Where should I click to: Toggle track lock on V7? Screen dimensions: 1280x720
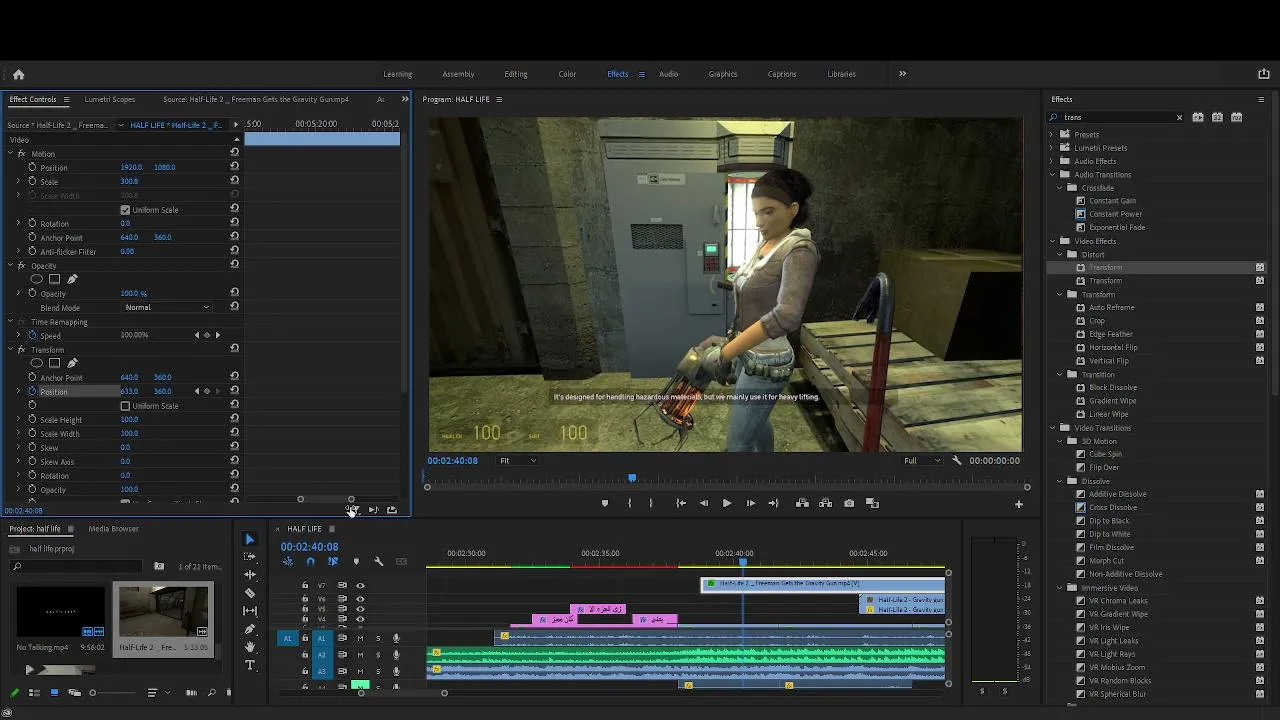coord(305,586)
